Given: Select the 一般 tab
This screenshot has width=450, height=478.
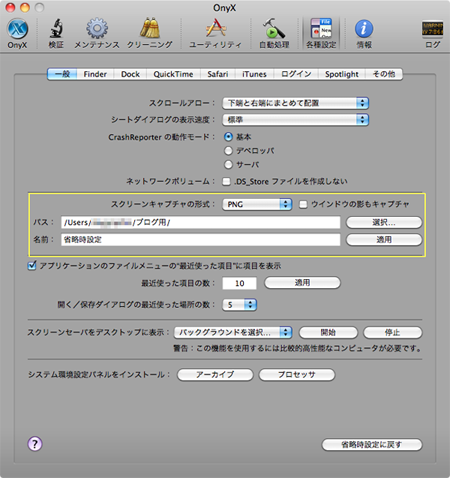Looking at the screenshot, I should pos(62,74).
